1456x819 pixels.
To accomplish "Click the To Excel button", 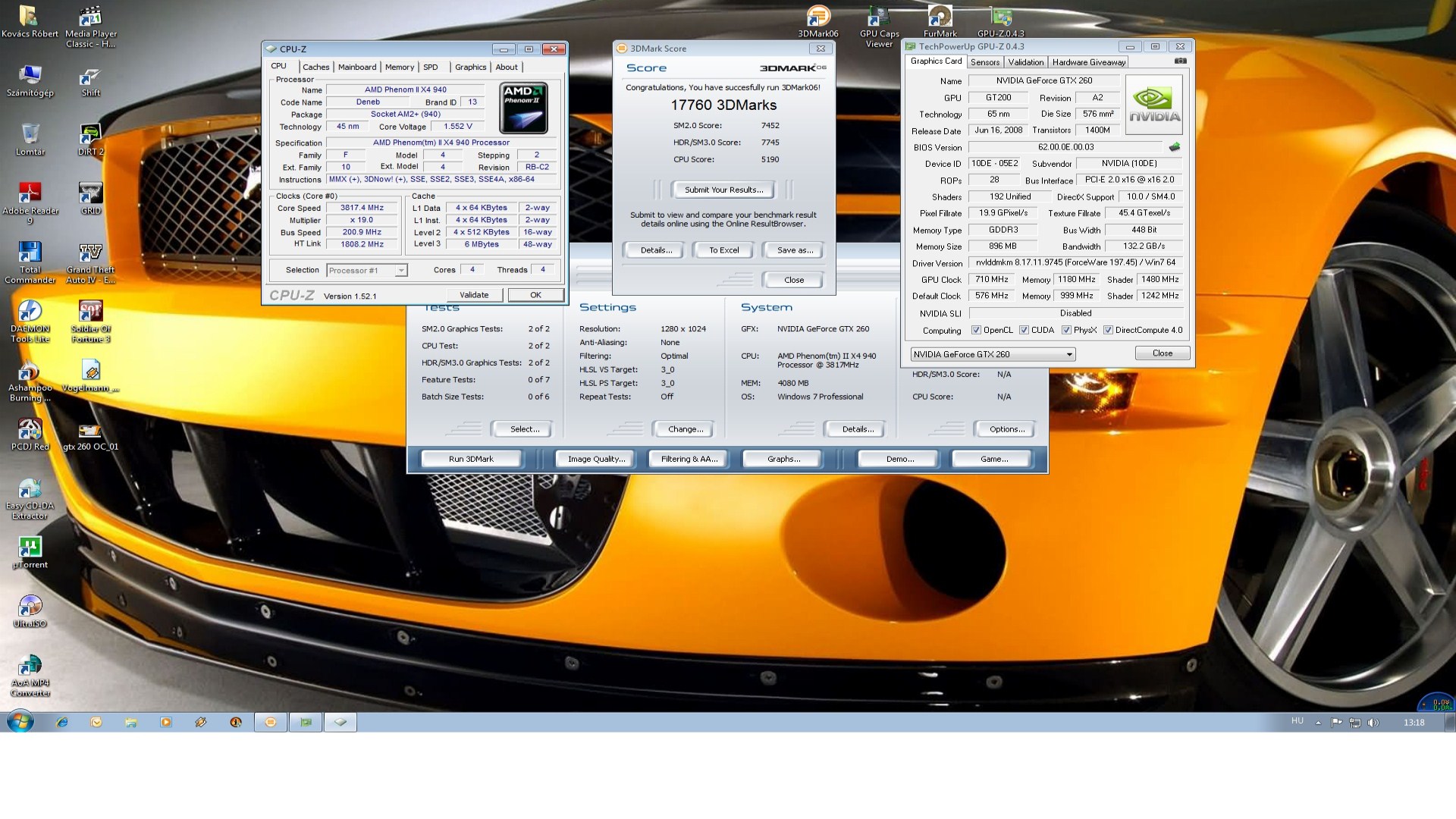I will point(723,250).
